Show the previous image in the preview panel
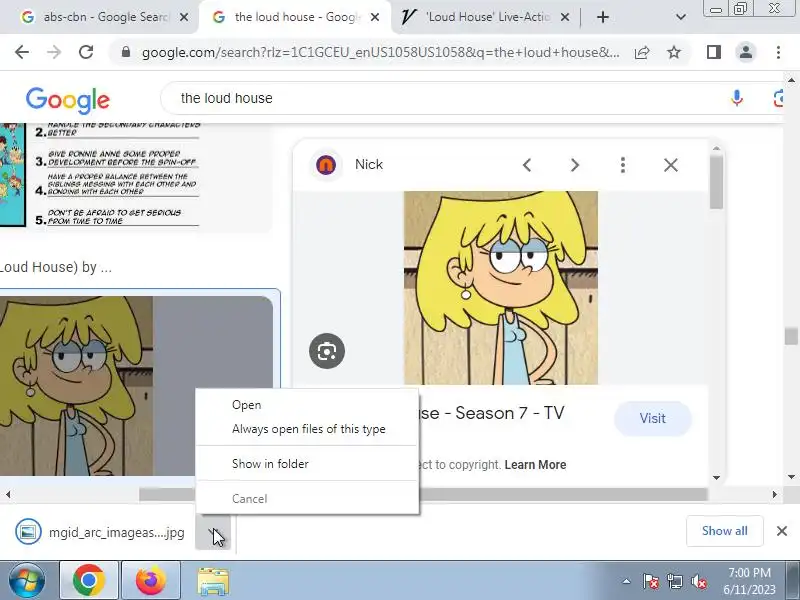The height and width of the screenshot is (600, 800). click(527, 165)
